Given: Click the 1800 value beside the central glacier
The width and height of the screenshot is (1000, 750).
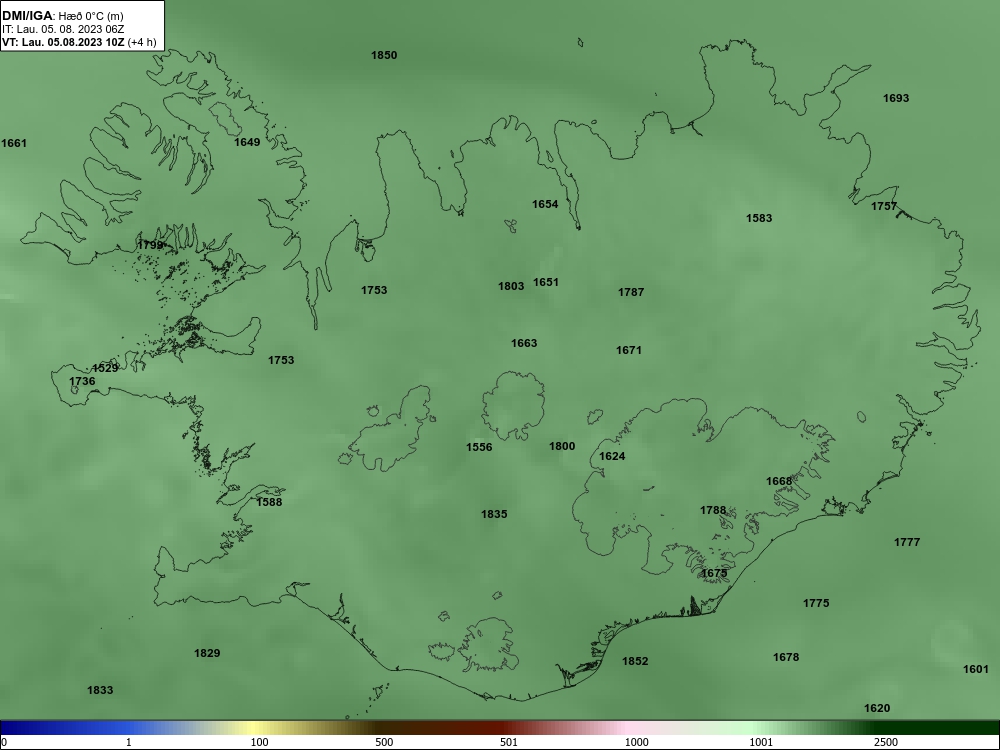Looking at the screenshot, I should 562,446.
